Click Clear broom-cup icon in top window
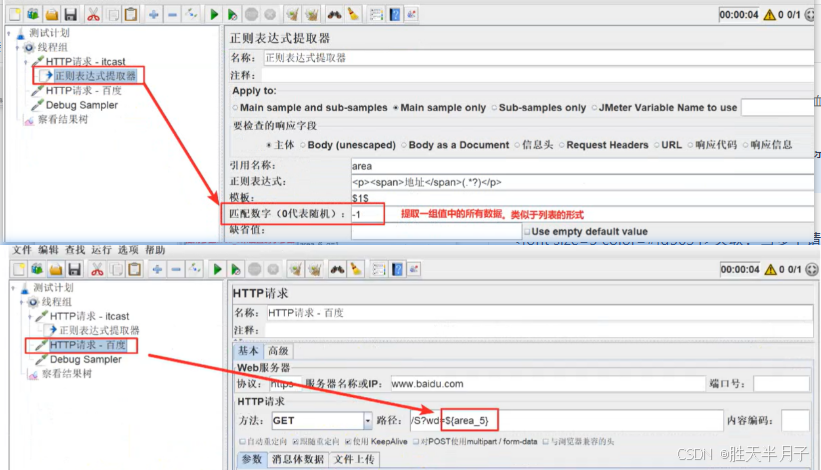Viewport: 821px width, 470px height. click(293, 15)
